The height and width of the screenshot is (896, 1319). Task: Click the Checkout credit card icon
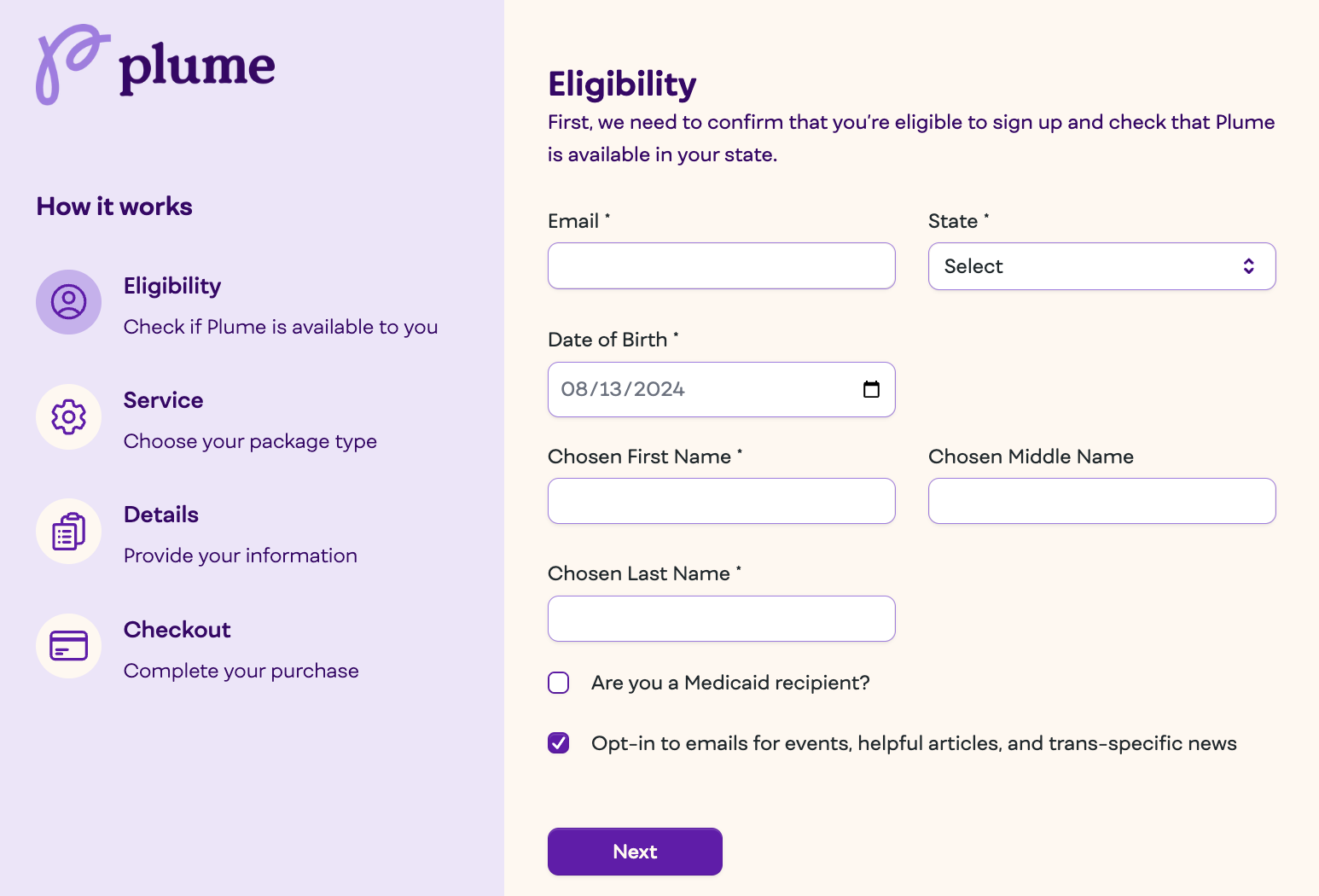pos(68,646)
